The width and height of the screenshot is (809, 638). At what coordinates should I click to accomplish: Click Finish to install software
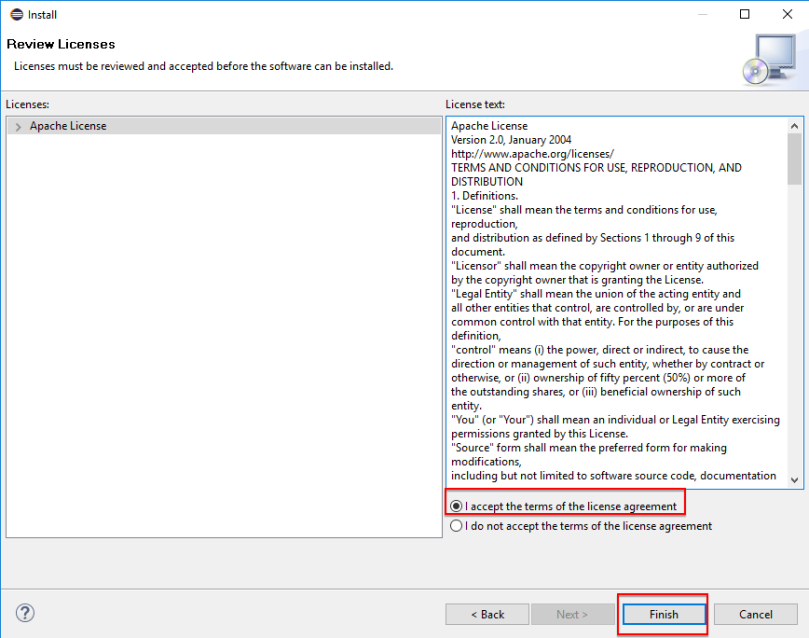(x=664, y=614)
